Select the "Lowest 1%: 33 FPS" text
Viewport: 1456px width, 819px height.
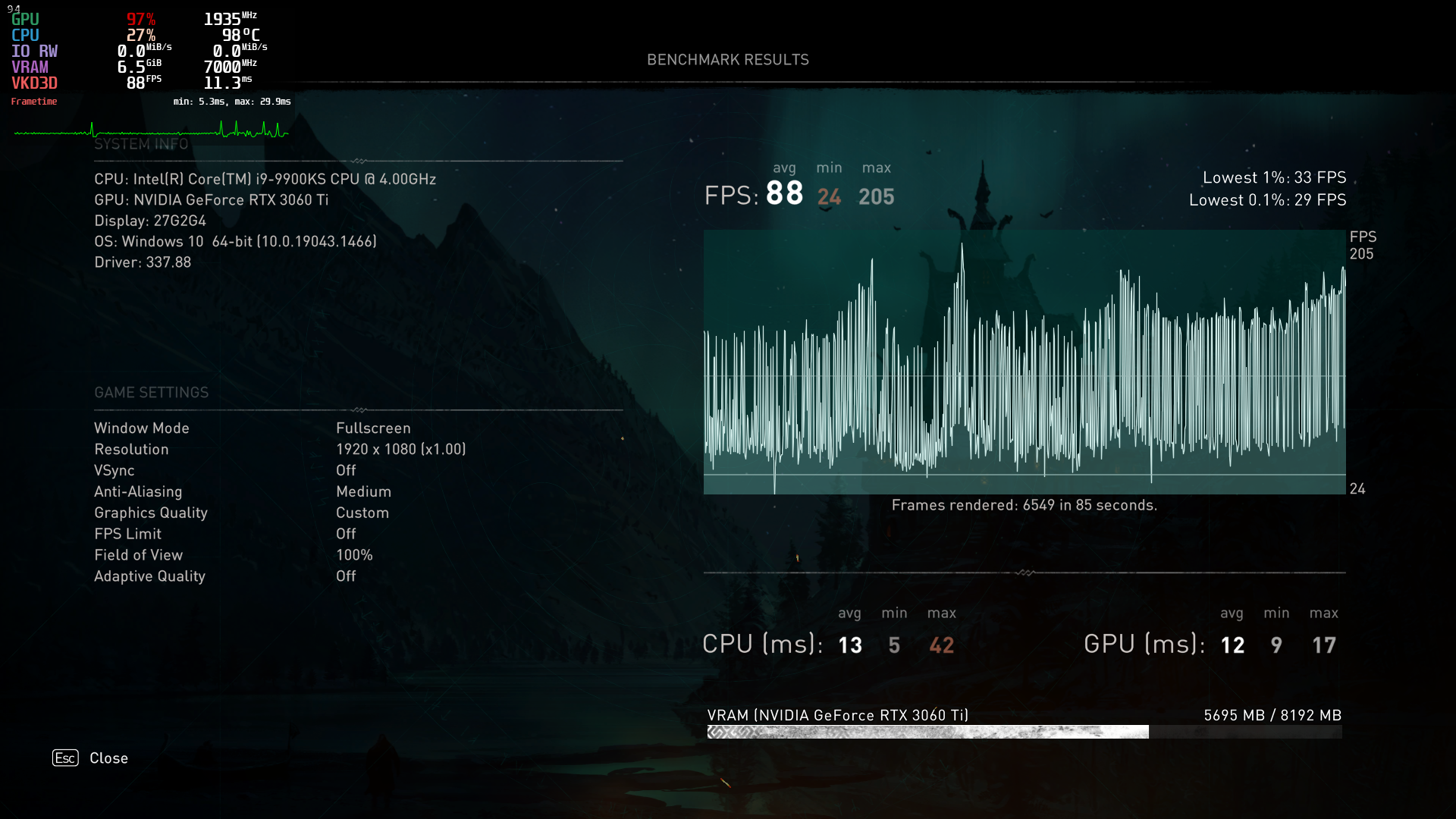coord(1275,177)
